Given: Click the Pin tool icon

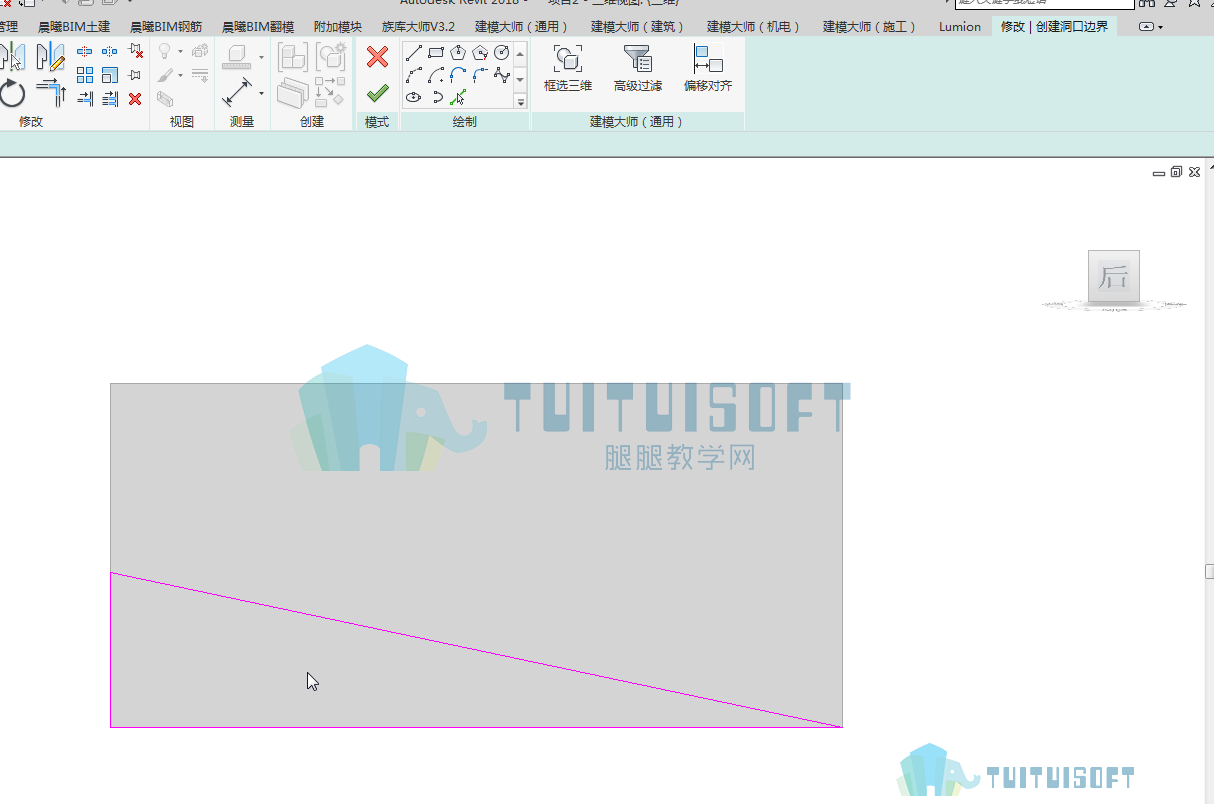Looking at the screenshot, I should pyautogui.click(x=135, y=75).
